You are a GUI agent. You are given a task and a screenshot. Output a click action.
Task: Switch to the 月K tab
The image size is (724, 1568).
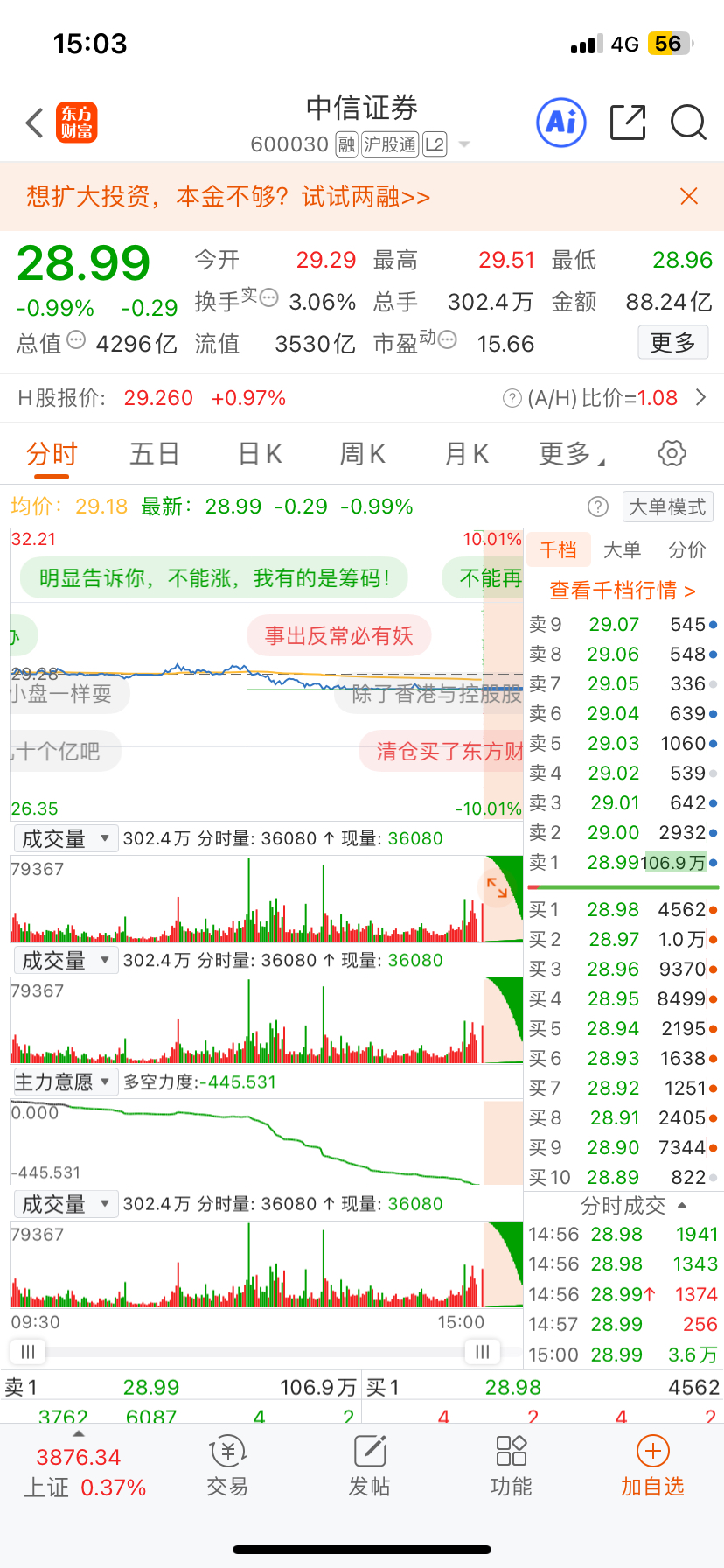[x=466, y=454]
